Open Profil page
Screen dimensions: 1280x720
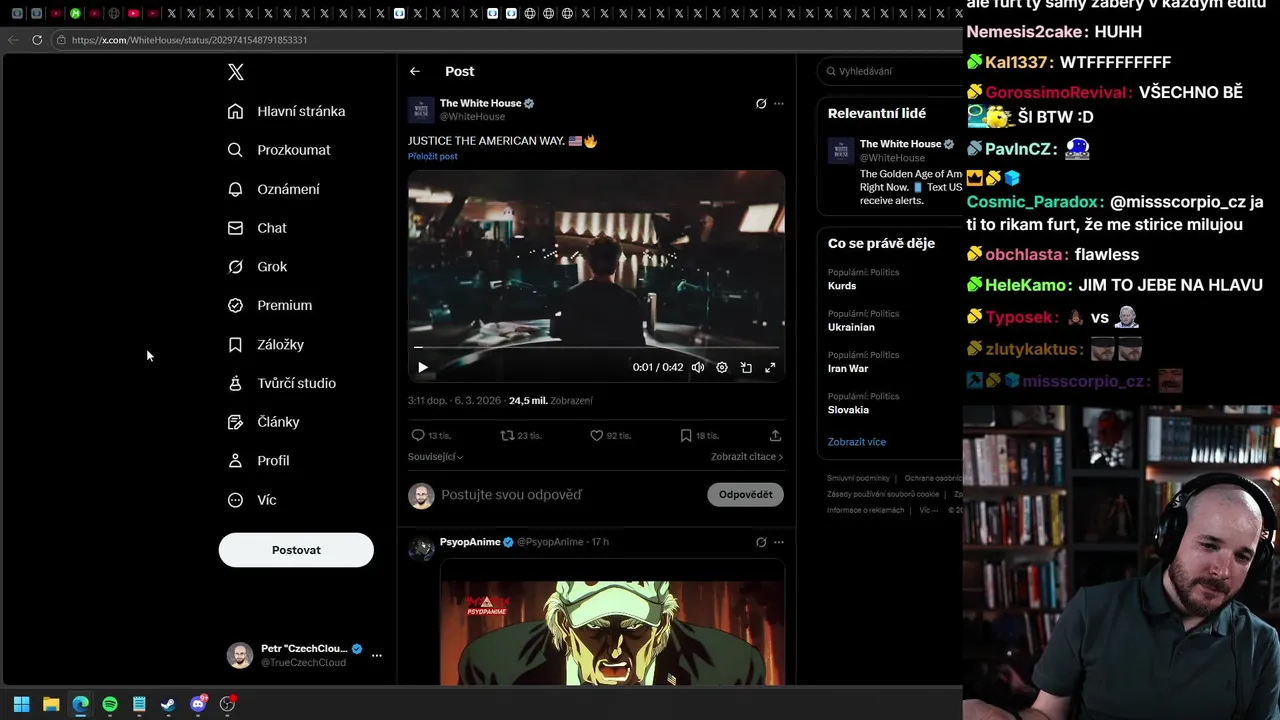click(x=258, y=461)
